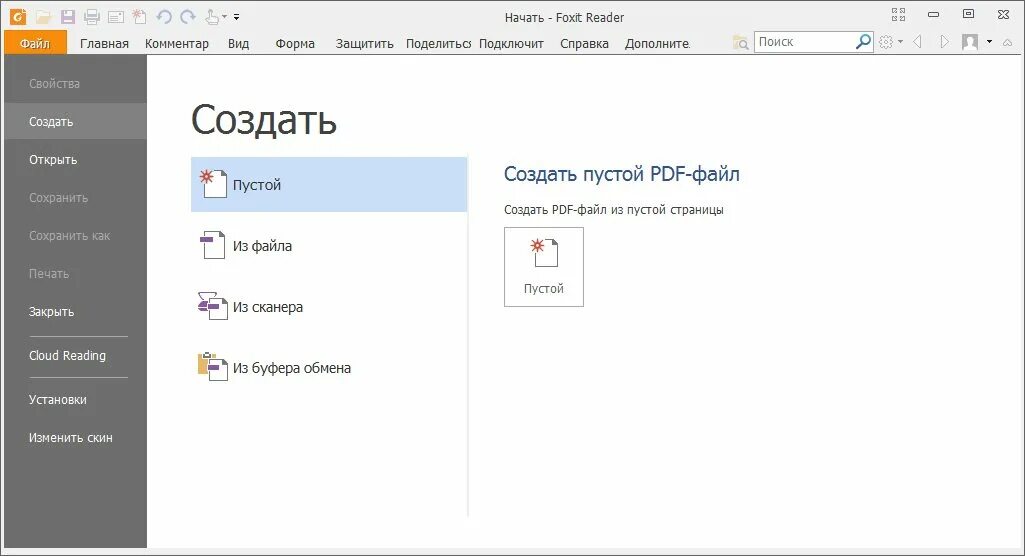Open the Дополните tab
The height and width of the screenshot is (556, 1025).
tap(657, 44)
